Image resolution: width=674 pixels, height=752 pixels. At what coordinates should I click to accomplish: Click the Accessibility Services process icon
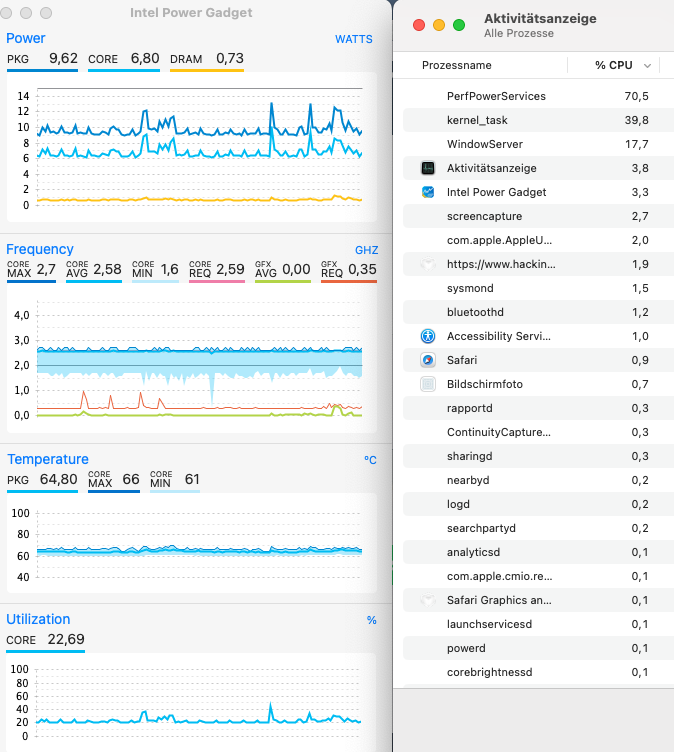(427, 336)
